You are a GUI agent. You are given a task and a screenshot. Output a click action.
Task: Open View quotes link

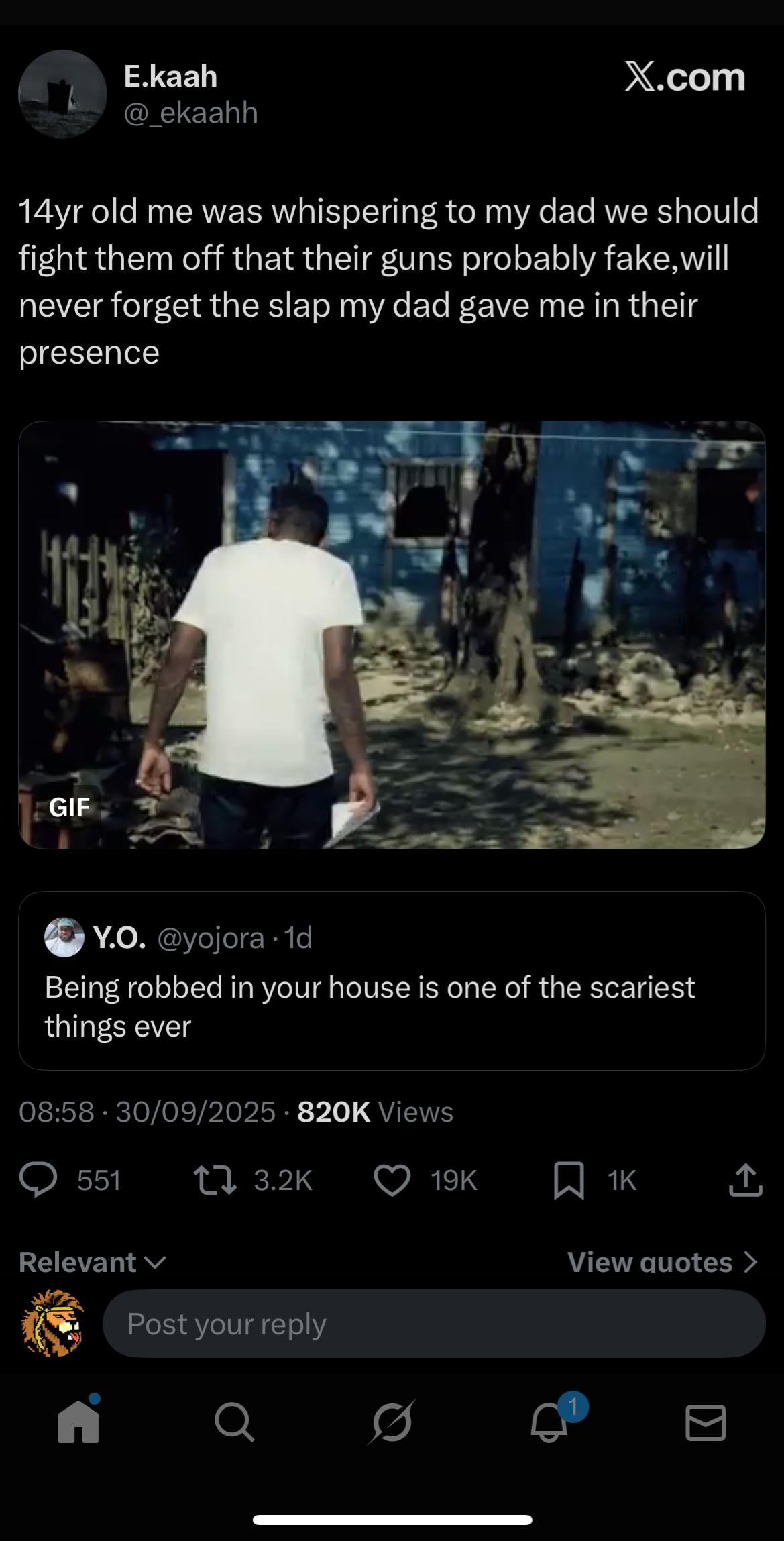pyautogui.click(x=662, y=1262)
